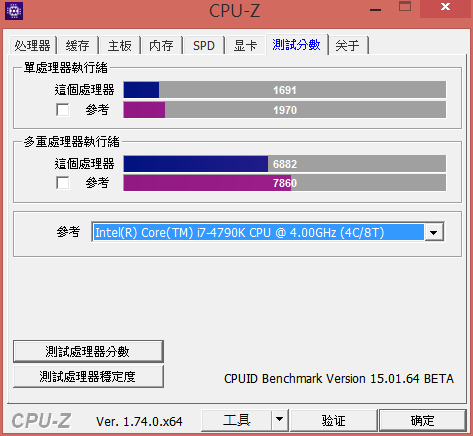This screenshot has height=436, width=473.
Task: Confirm with the 确定 button
Action: click(x=422, y=420)
